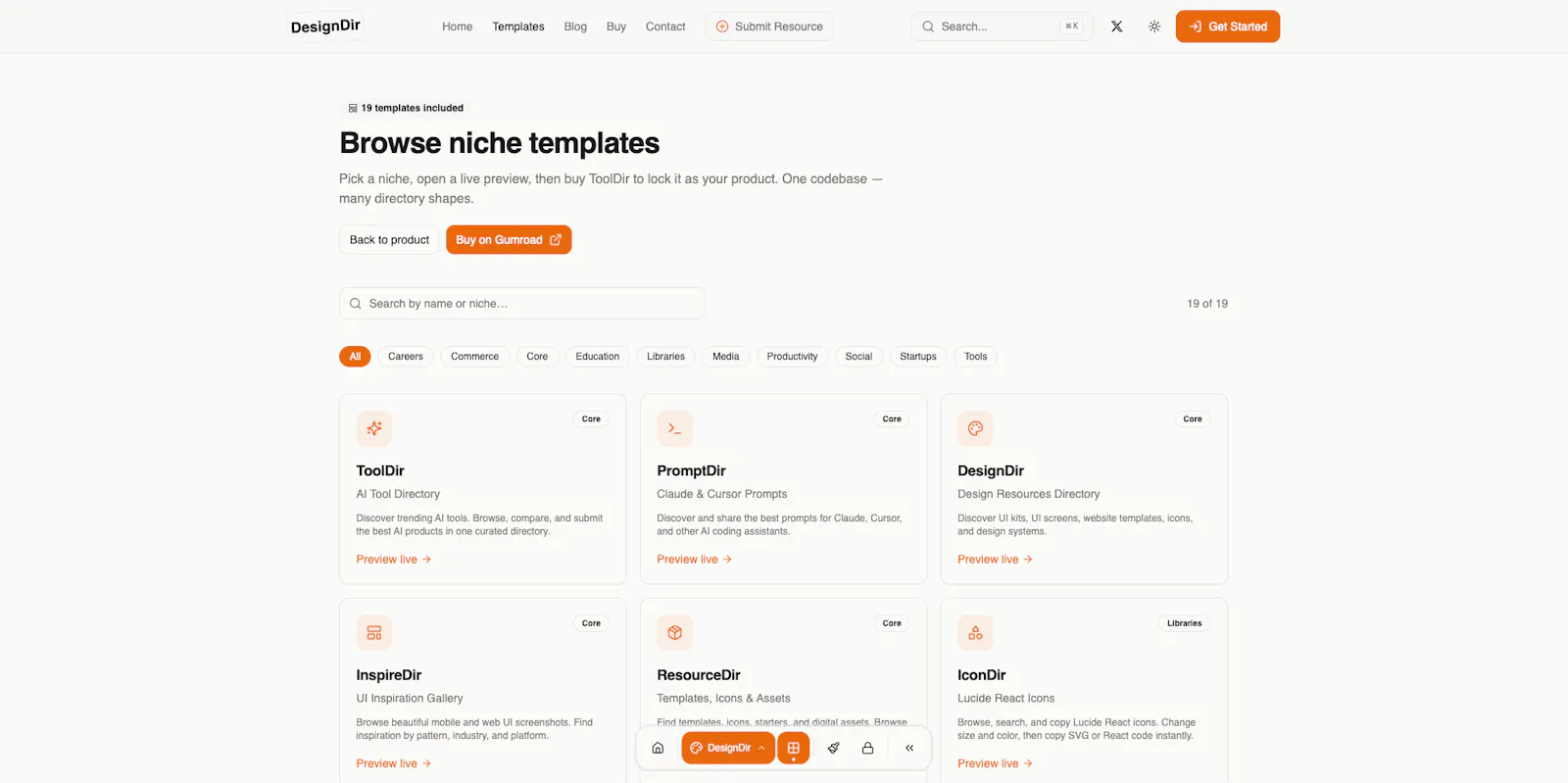Screen dimensions: 1568x783
Task: Click the InspireDir card title
Action: click(x=389, y=675)
